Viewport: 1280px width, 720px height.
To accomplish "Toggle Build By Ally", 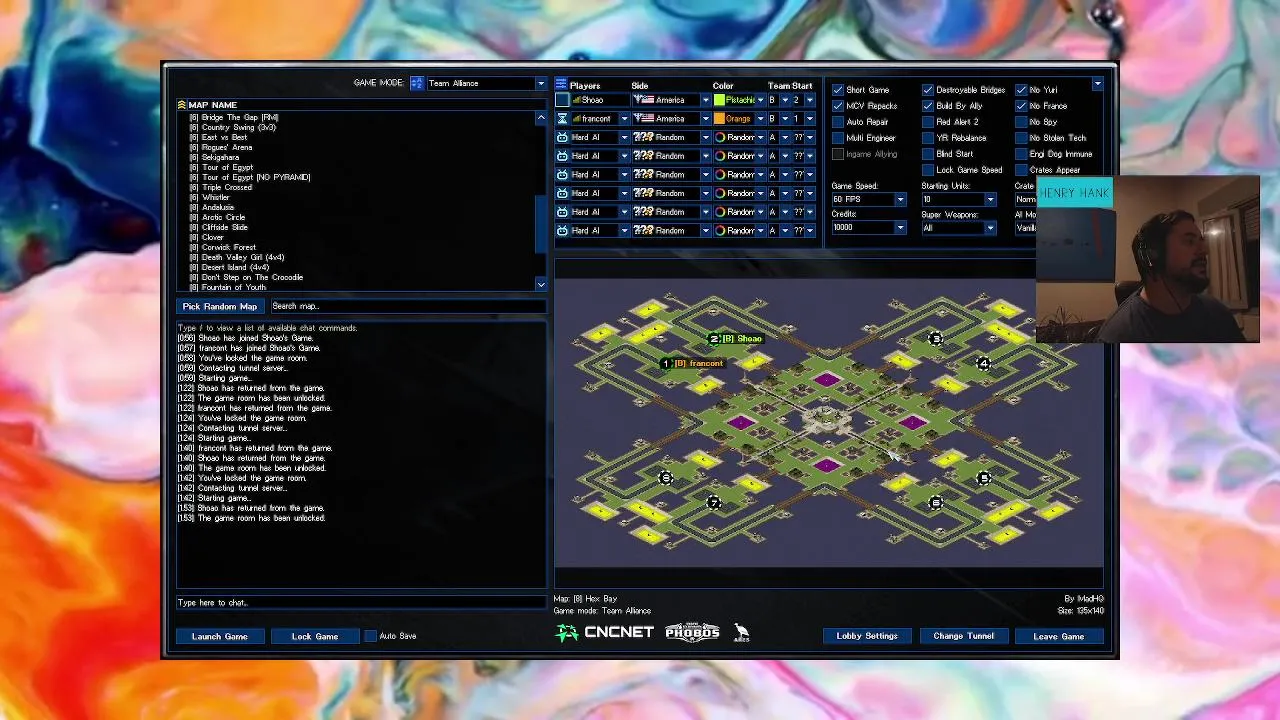I will coord(928,106).
